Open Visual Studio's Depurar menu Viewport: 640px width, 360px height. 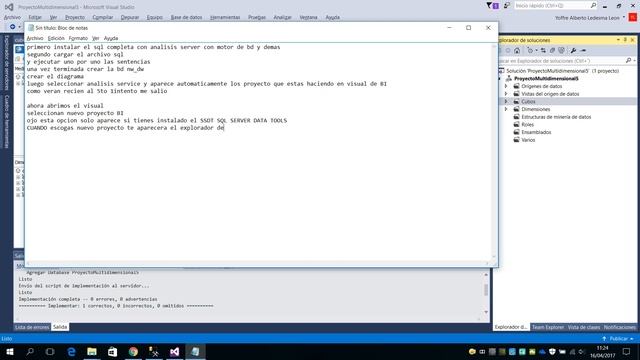click(x=130, y=17)
